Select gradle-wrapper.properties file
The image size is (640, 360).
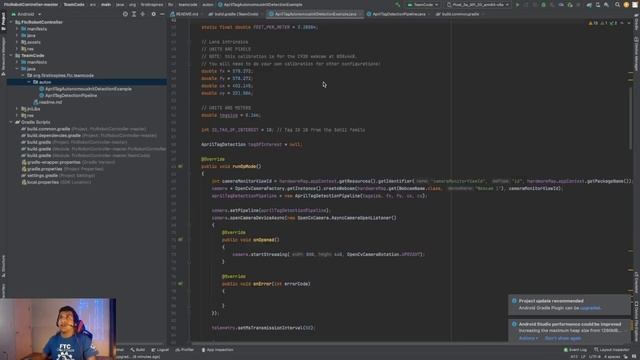(x=53, y=162)
